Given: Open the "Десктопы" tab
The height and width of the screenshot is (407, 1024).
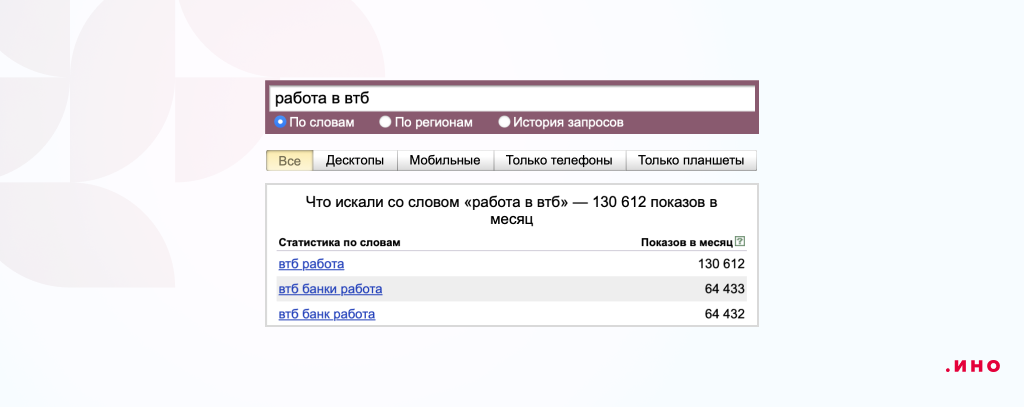Looking at the screenshot, I should click(355, 160).
